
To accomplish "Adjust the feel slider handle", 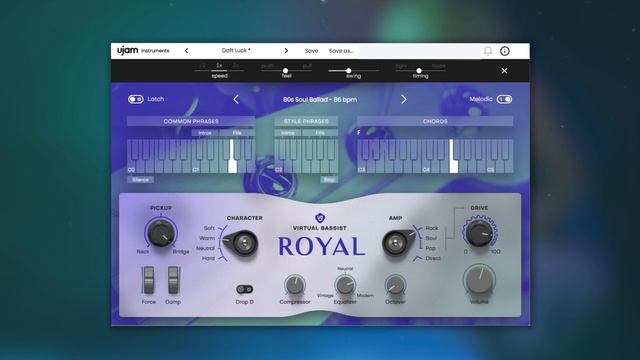I will pyautogui.click(x=285, y=71).
